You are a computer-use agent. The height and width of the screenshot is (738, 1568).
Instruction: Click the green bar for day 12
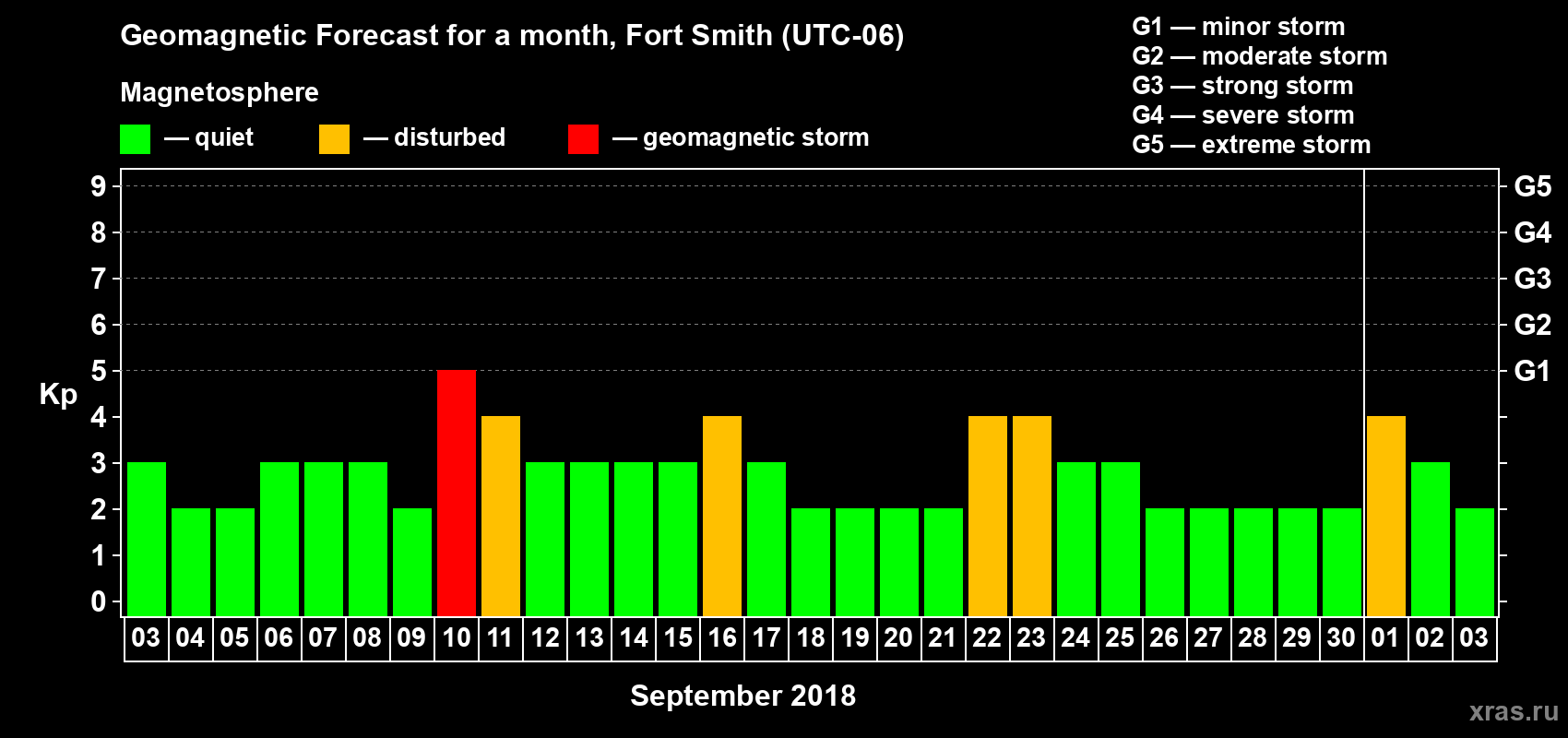pyautogui.click(x=545, y=540)
